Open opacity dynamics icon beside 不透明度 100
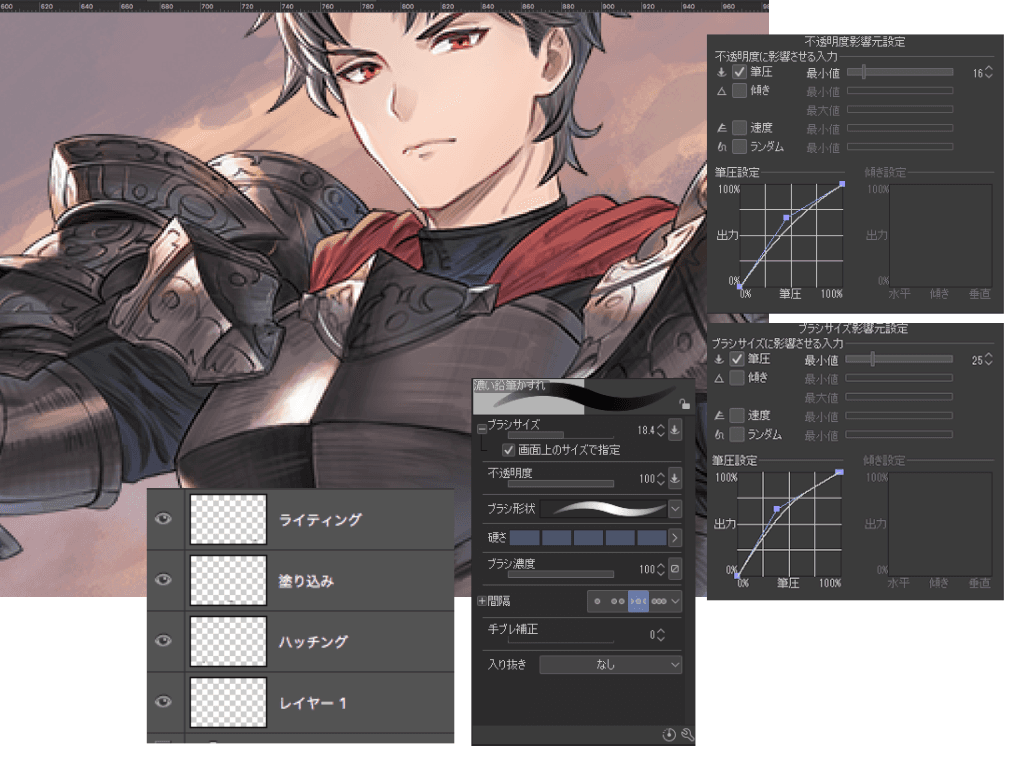The image size is (1024, 768). point(675,478)
